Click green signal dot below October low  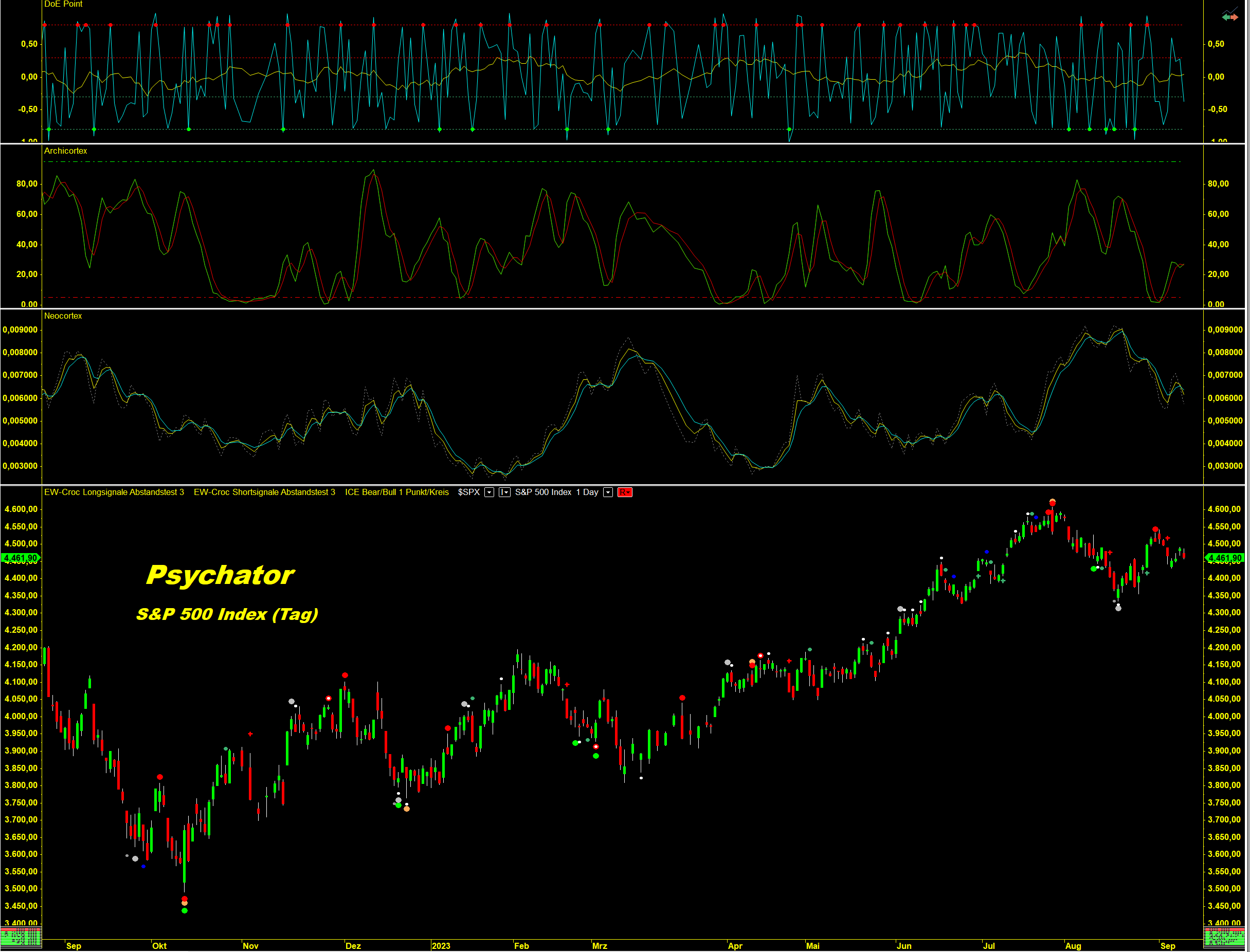pos(184,911)
